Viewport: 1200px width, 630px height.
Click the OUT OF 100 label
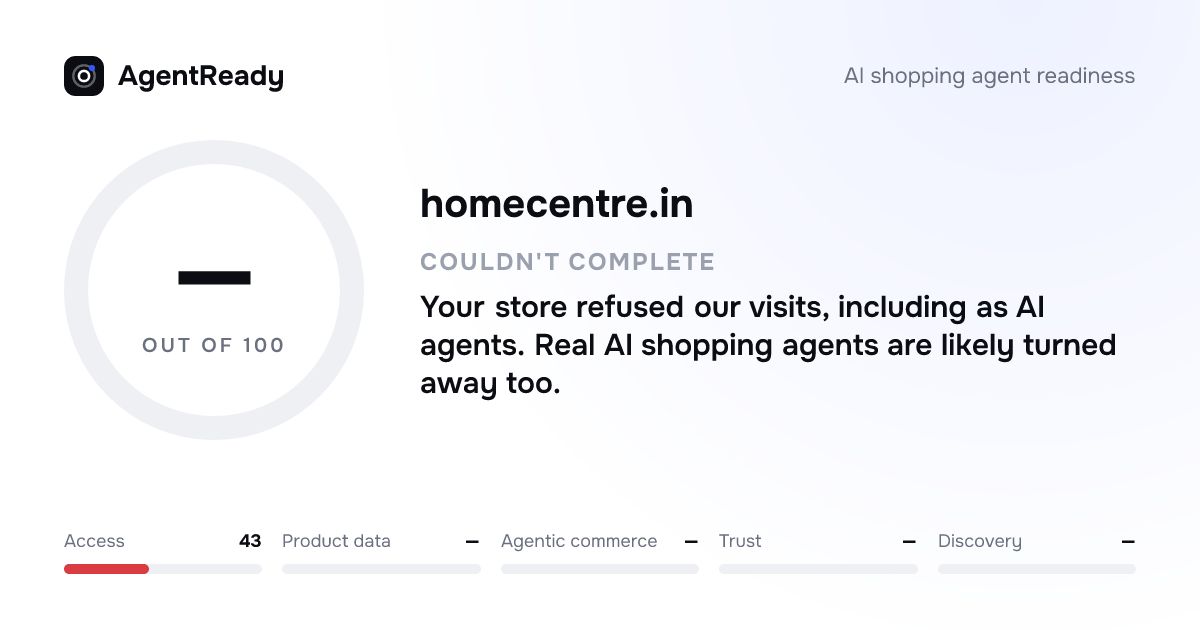tap(214, 345)
